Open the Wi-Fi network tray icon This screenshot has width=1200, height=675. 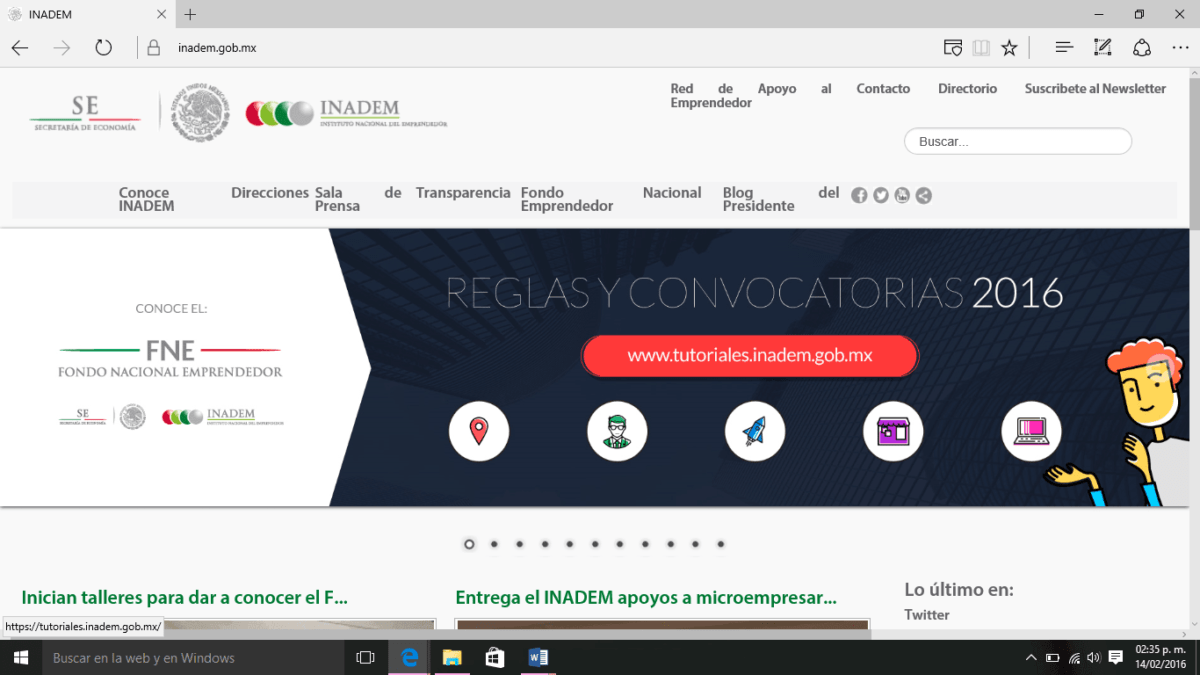coord(1074,658)
